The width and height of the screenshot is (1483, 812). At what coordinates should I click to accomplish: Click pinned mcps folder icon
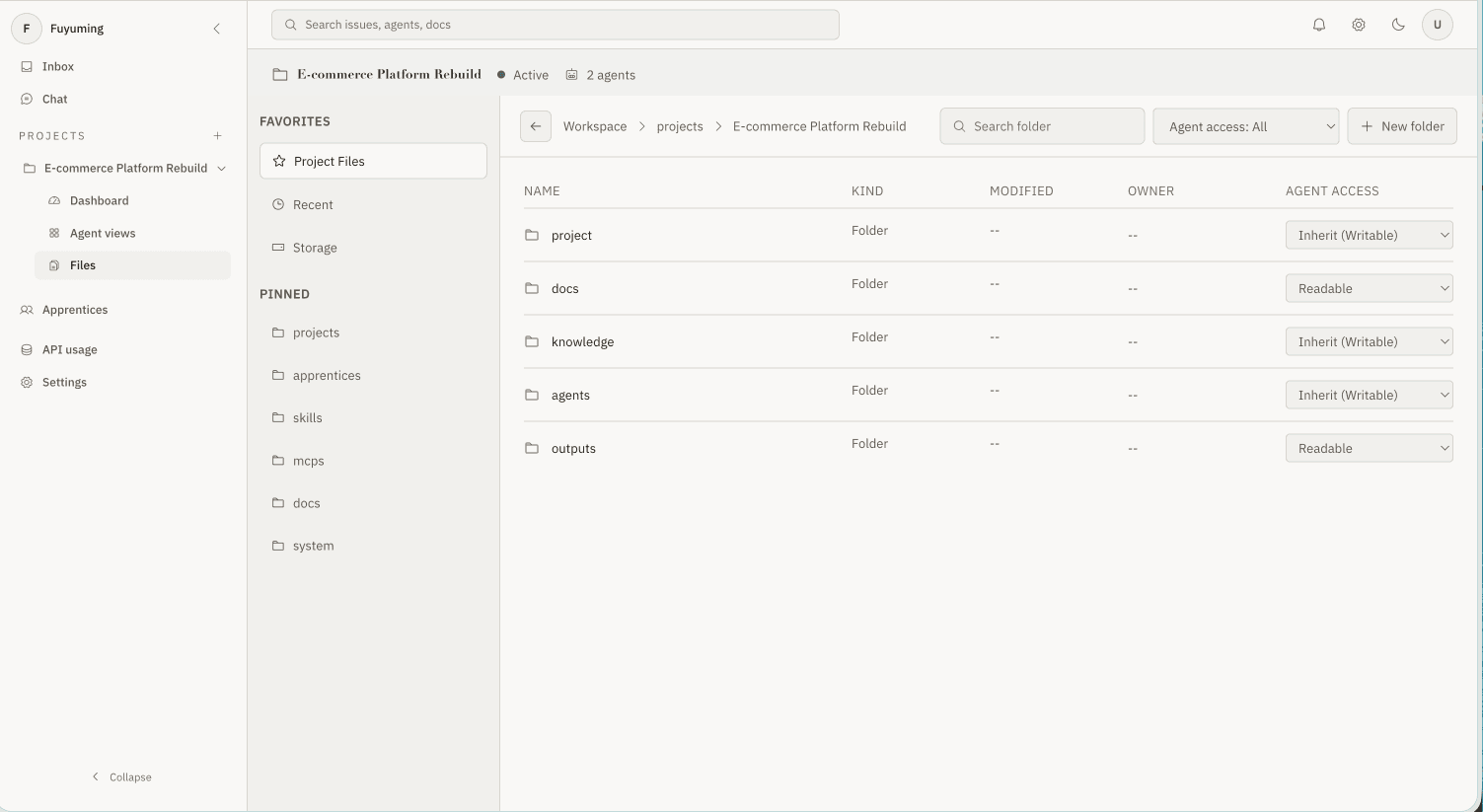[x=278, y=461]
